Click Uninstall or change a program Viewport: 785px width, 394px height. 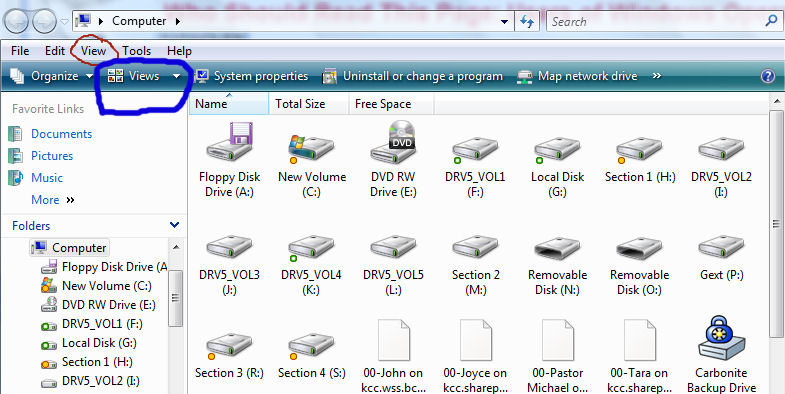[x=413, y=76]
